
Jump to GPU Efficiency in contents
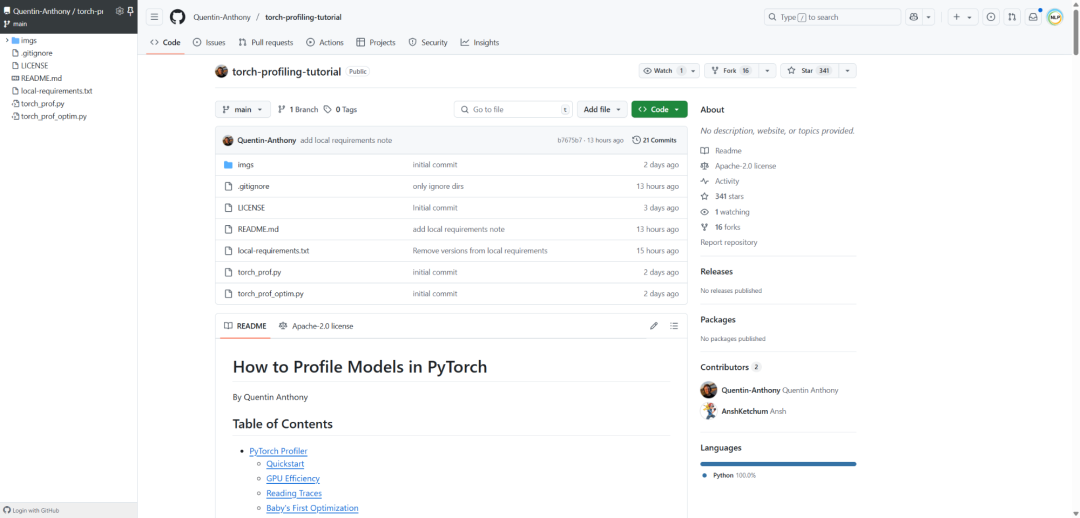click(x=293, y=478)
